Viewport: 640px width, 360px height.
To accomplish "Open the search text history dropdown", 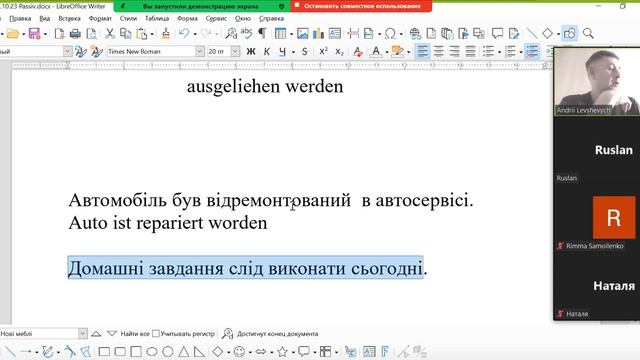I will pos(82,334).
